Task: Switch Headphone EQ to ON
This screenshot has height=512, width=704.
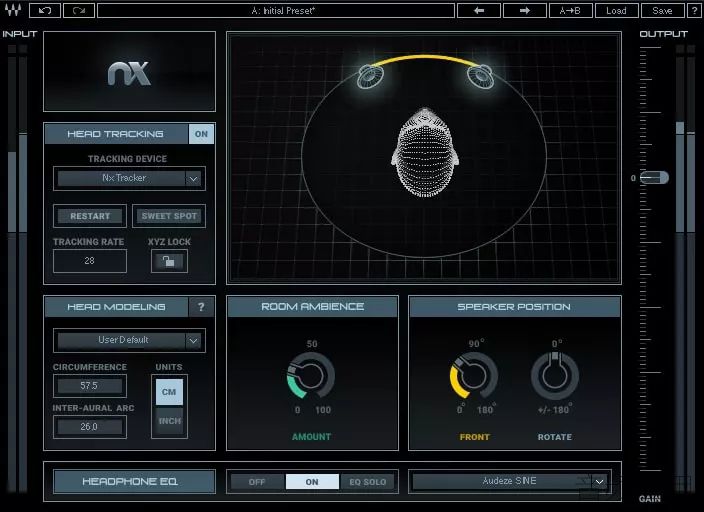Action: tap(312, 482)
